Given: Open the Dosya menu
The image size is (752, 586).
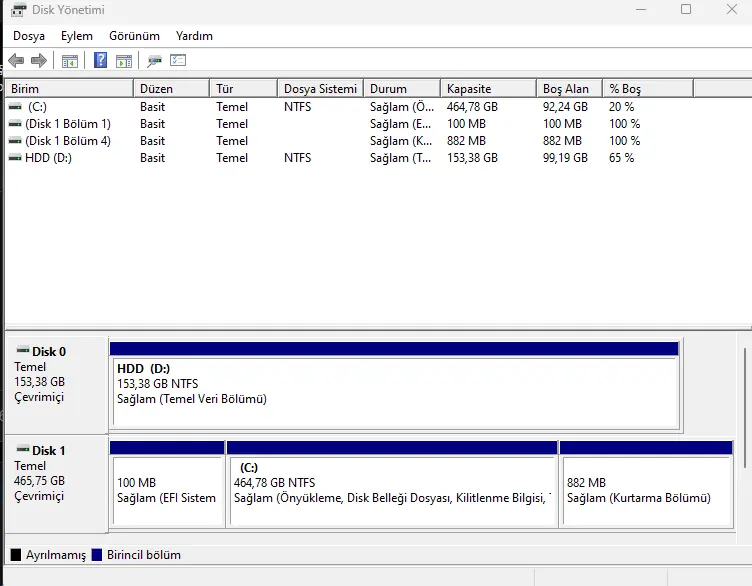Looking at the screenshot, I should pos(29,36).
